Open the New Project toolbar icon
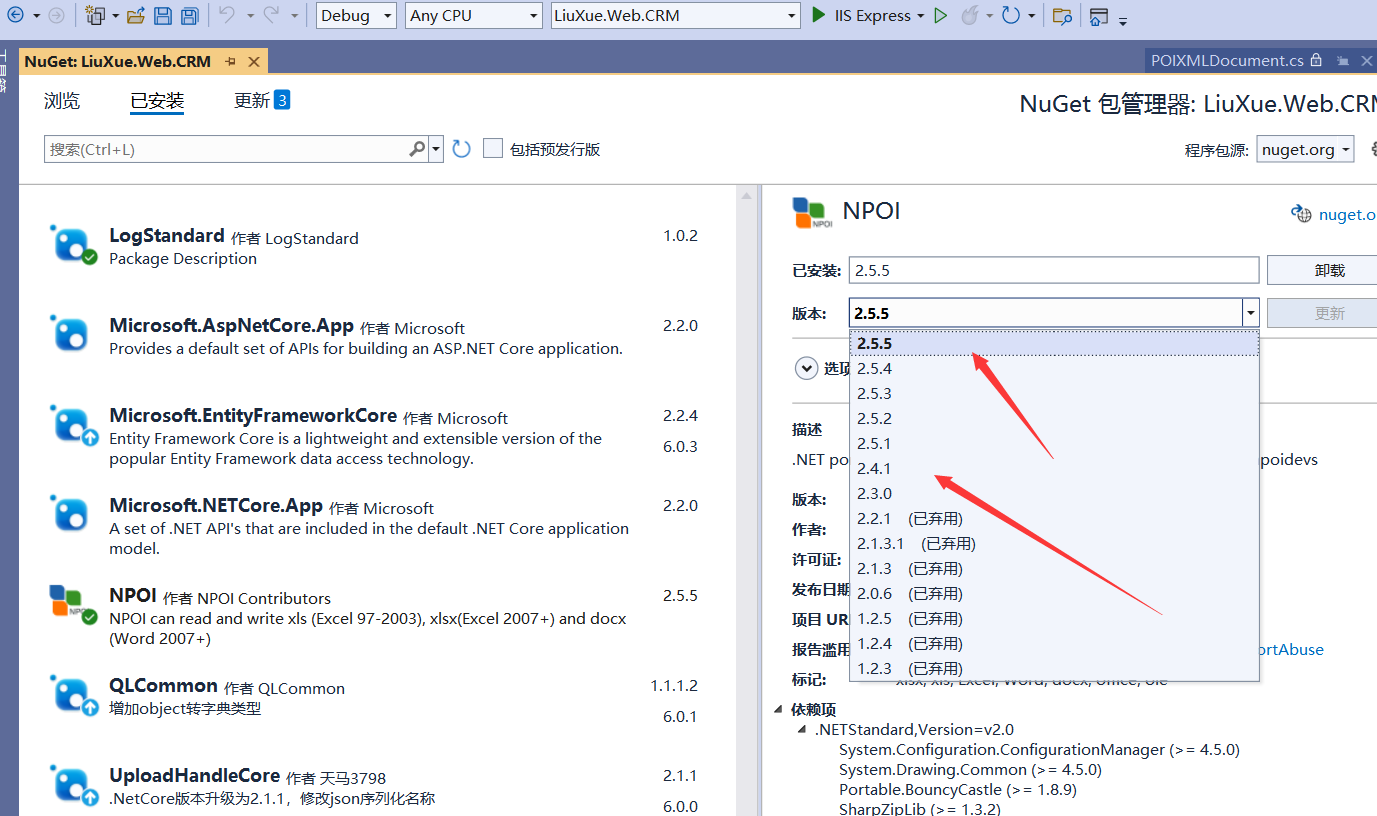The height and width of the screenshot is (816, 1377). (96, 16)
